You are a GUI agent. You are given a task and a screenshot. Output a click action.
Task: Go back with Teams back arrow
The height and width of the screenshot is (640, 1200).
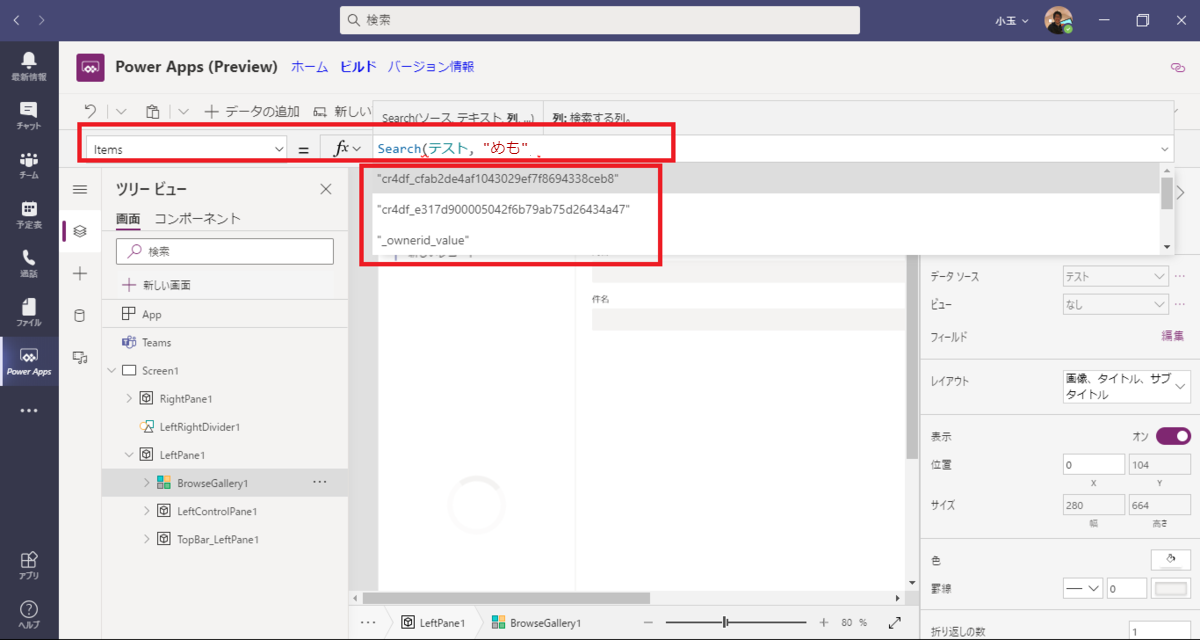click(x=17, y=20)
